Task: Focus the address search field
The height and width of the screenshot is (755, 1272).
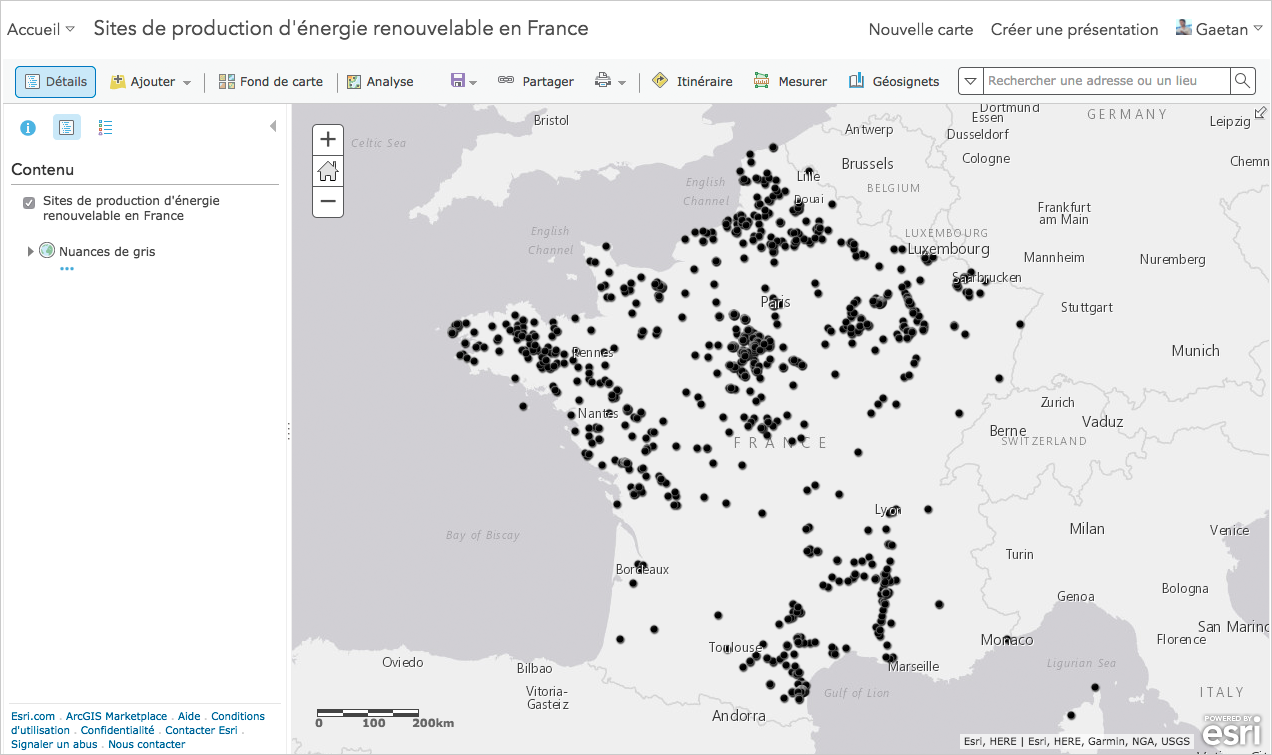Action: [x=1105, y=81]
